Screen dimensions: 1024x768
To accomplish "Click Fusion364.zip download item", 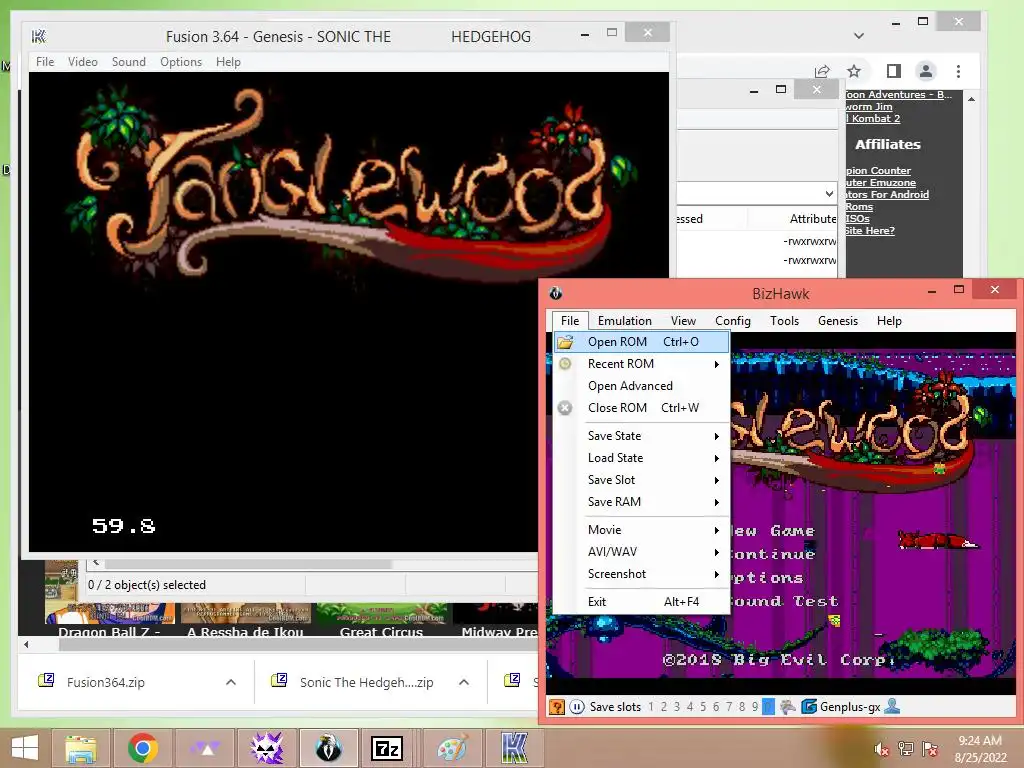I will click(105, 682).
